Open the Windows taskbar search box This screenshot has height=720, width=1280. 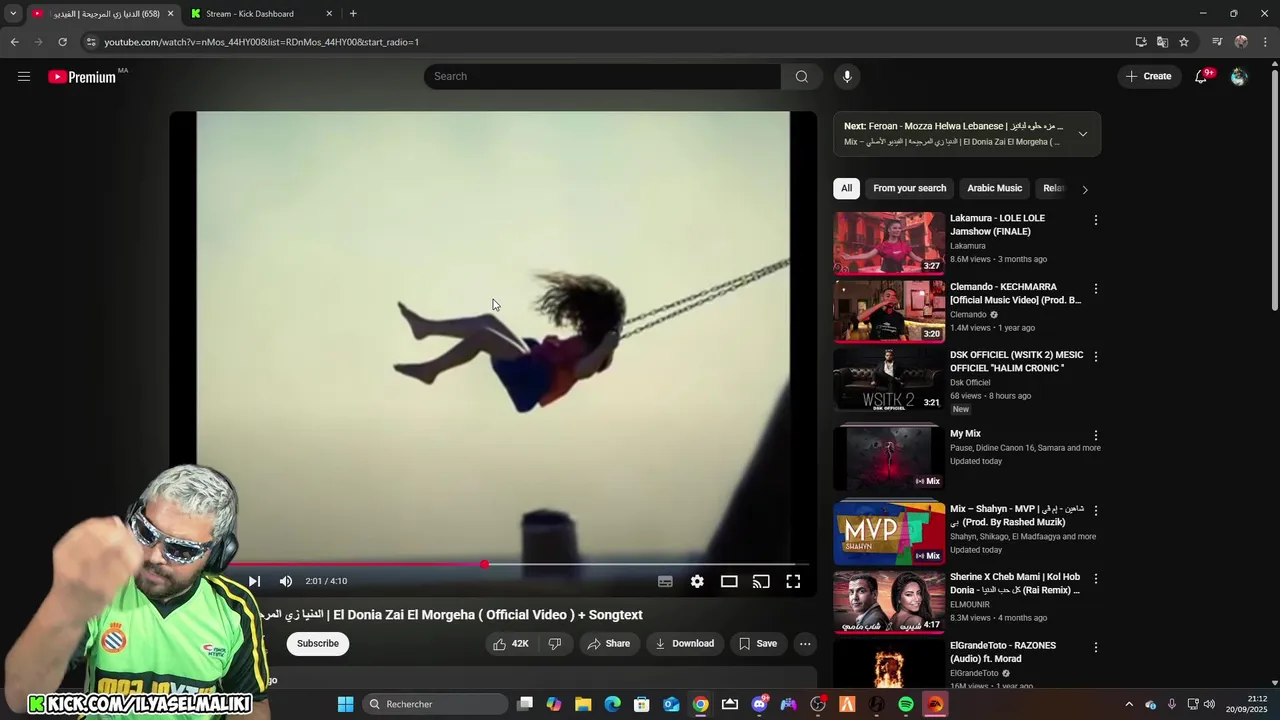point(436,704)
